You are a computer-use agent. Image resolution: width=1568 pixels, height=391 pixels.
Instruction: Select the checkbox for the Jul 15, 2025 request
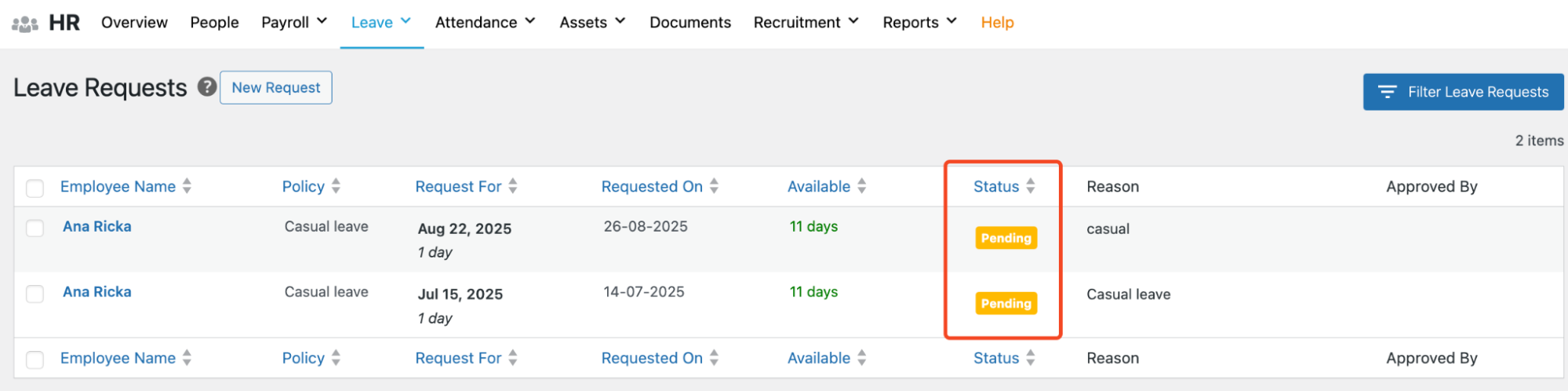(35, 294)
